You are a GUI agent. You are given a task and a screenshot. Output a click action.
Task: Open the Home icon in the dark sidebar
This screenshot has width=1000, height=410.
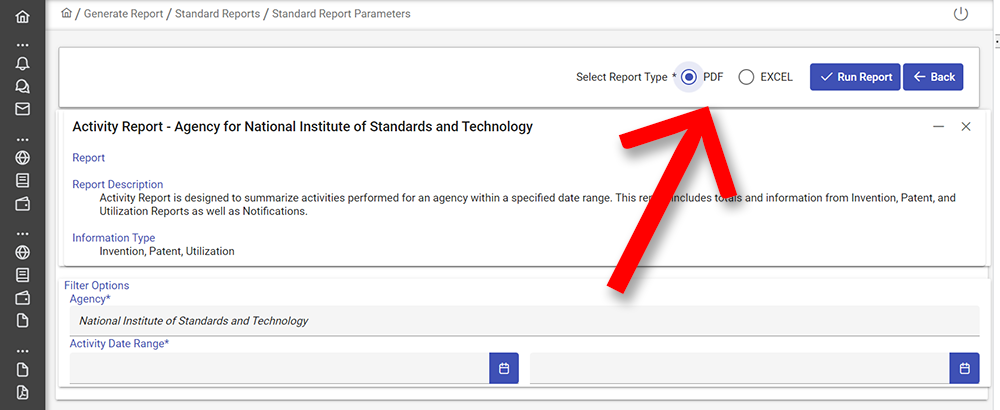coord(22,17)
